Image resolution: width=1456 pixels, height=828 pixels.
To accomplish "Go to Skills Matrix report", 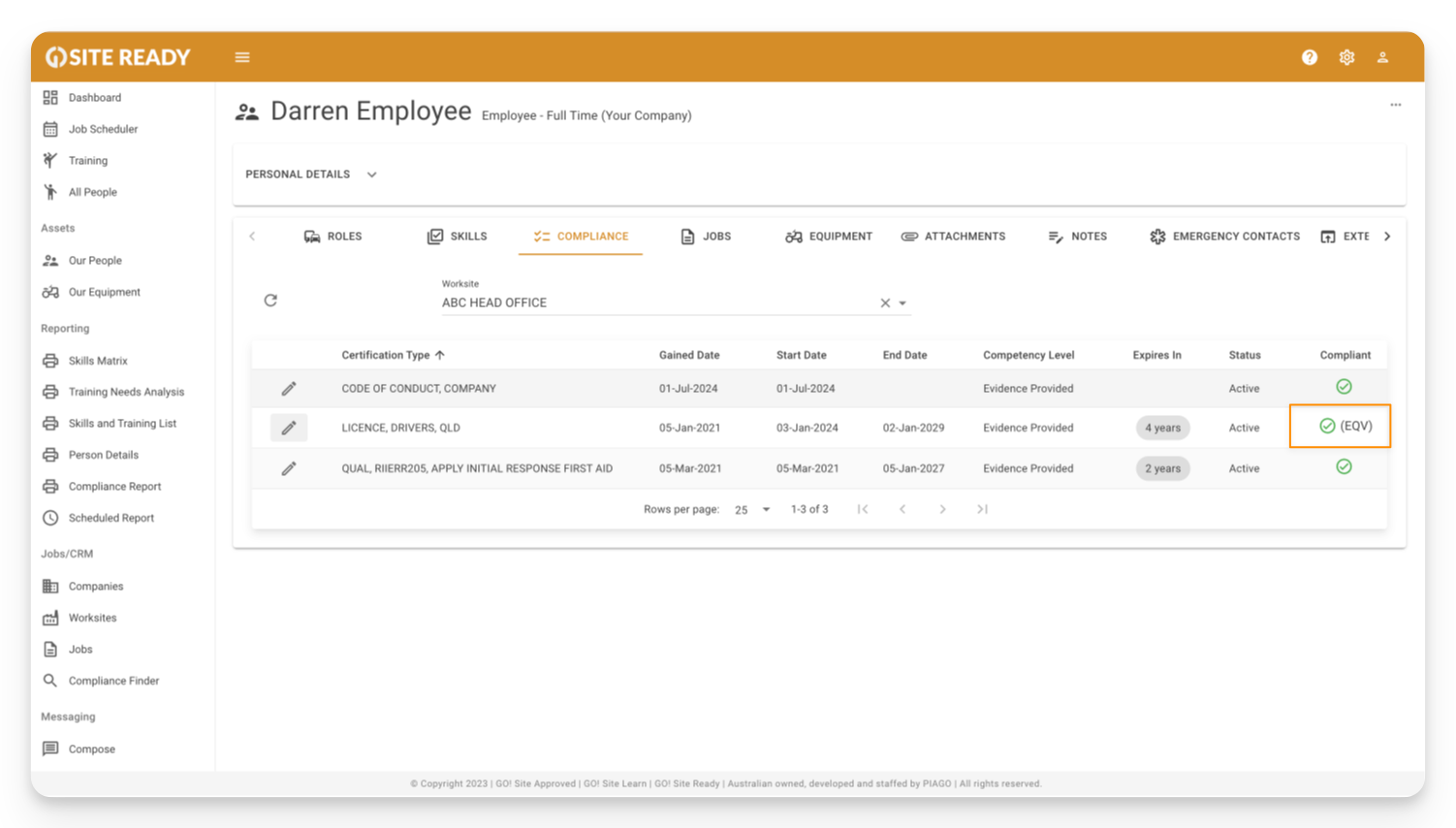I will click(x=98, y=361).
